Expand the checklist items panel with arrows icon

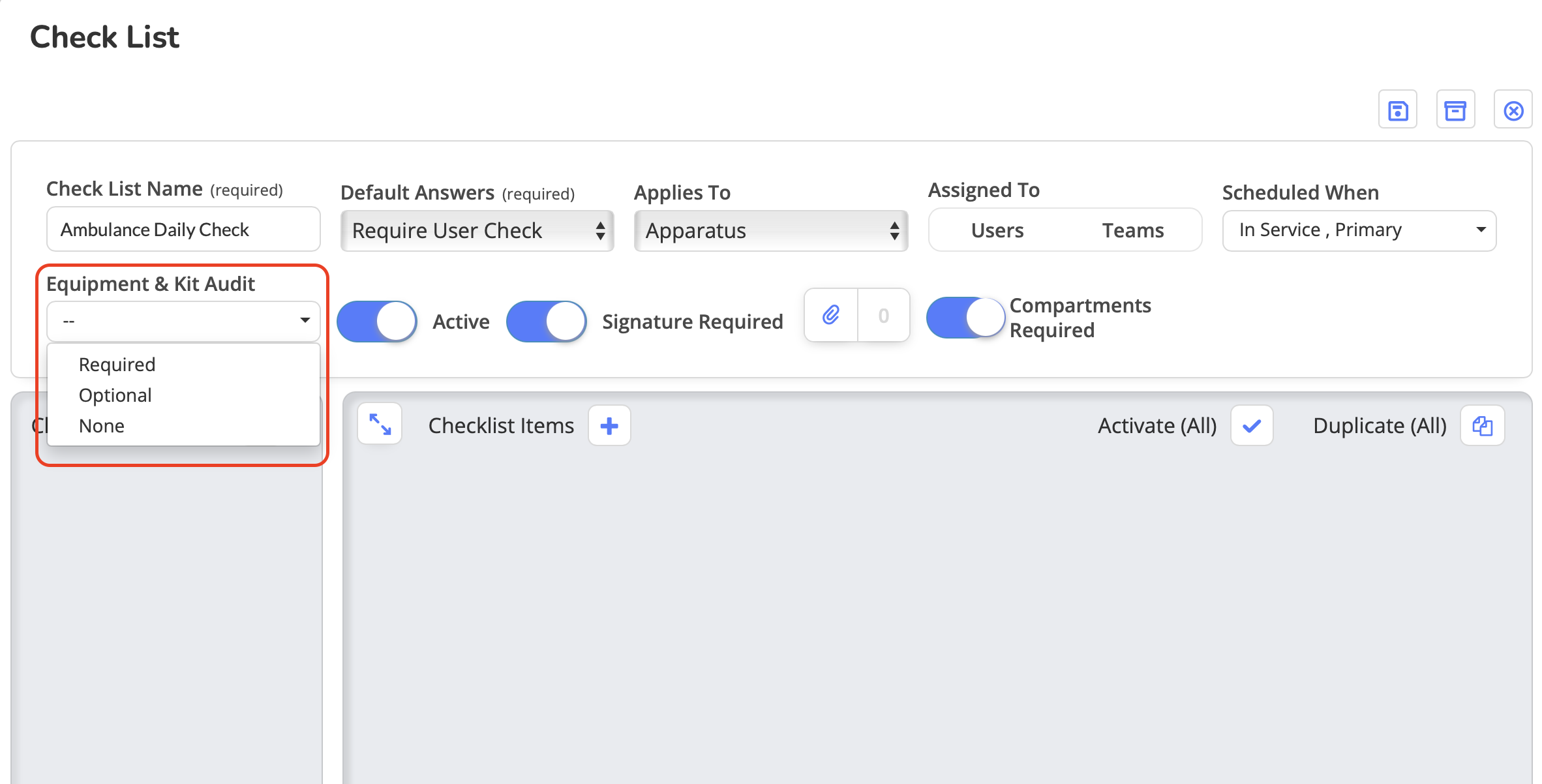[x=380, y=425]
